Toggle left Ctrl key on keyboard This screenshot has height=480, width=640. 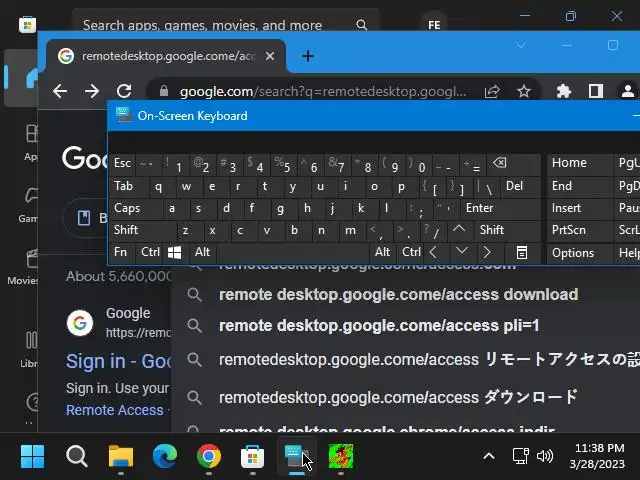click(x=150, y=252)
